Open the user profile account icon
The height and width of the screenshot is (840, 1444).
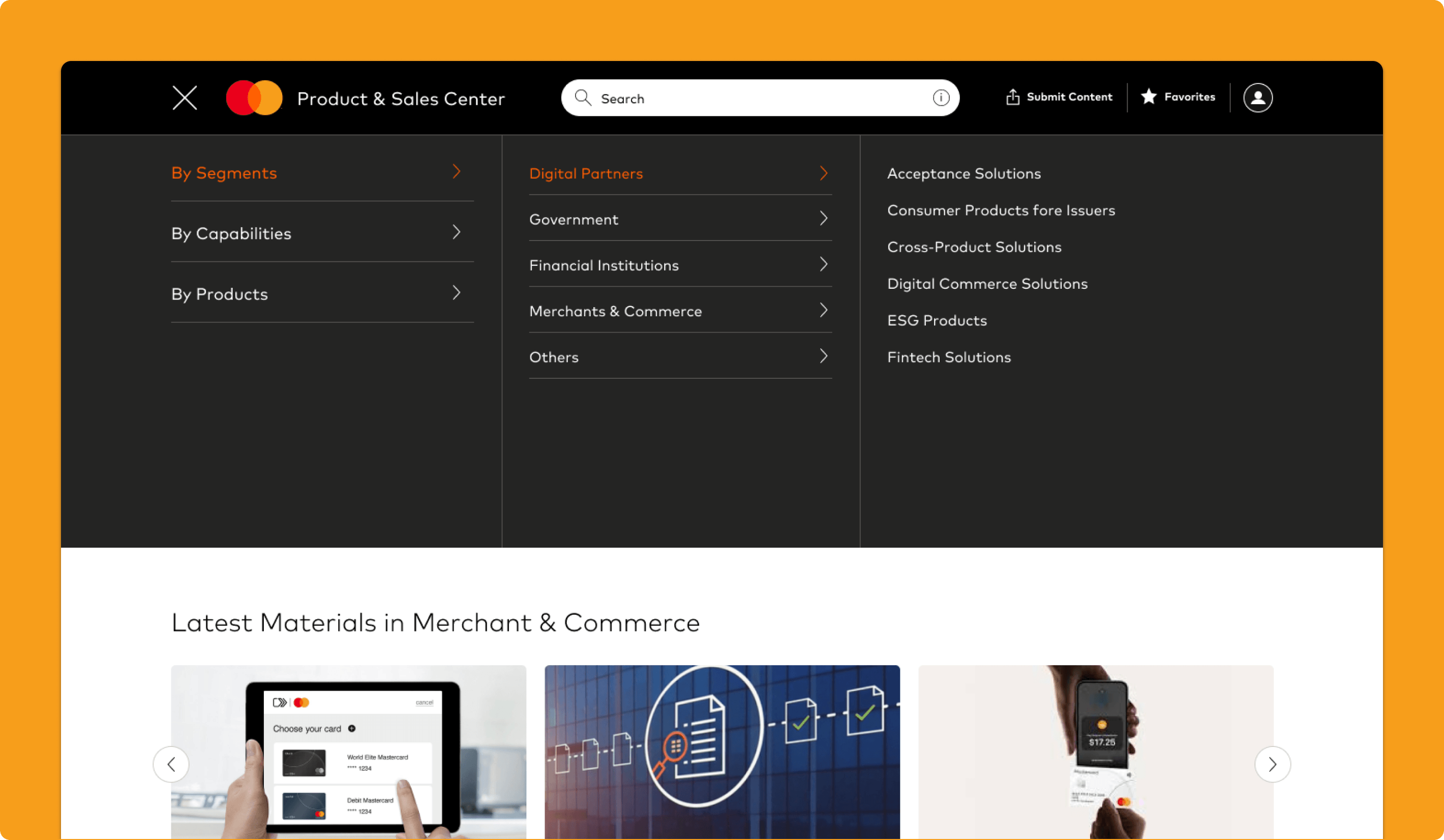click(1257, 98)
